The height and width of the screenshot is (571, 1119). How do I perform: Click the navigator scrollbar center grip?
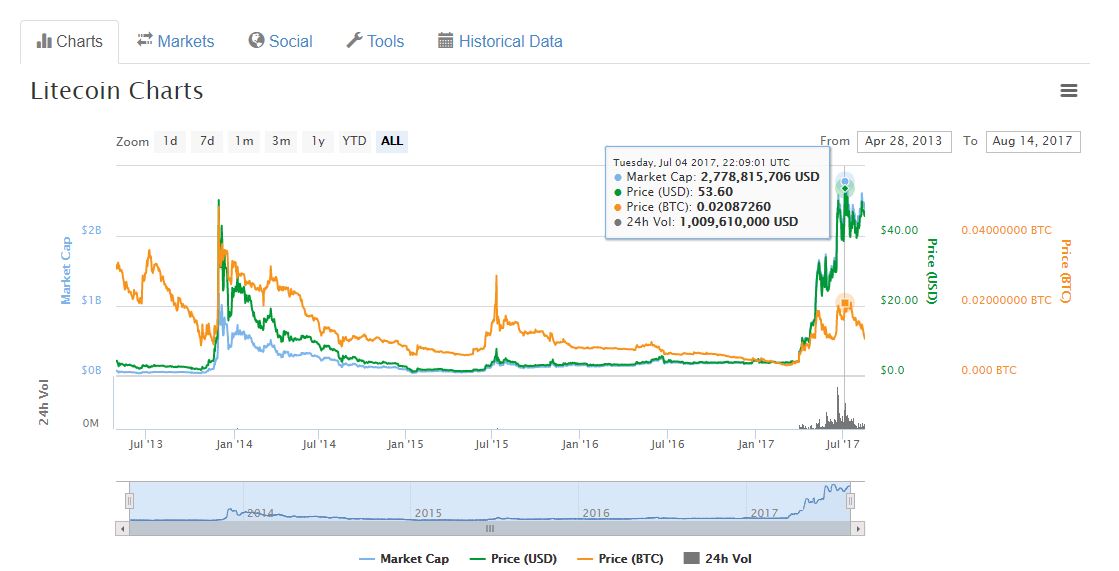click(x=490, y=529)
